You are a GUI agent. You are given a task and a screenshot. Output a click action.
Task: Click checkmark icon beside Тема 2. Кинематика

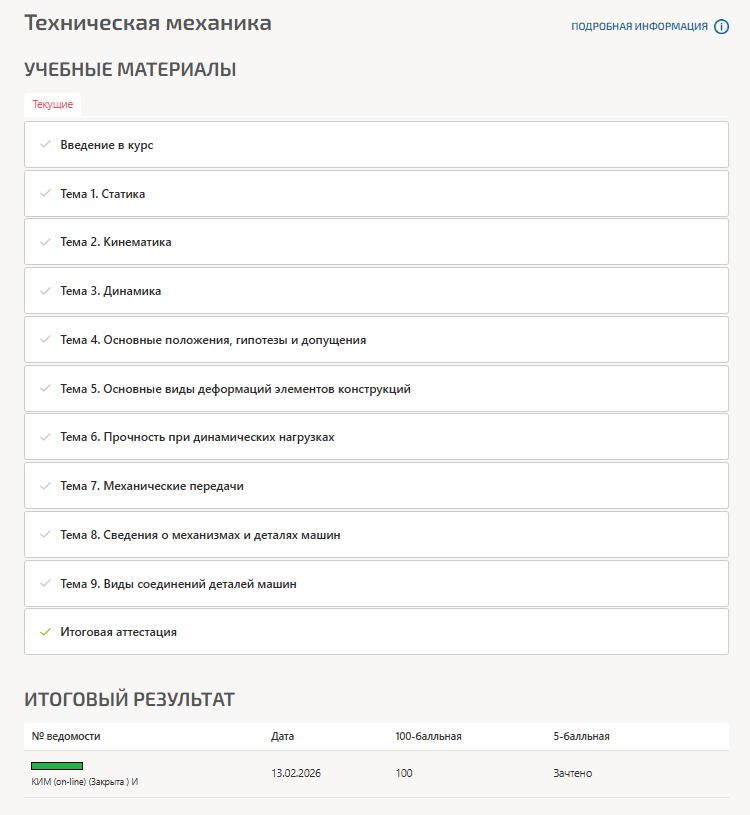45,242
